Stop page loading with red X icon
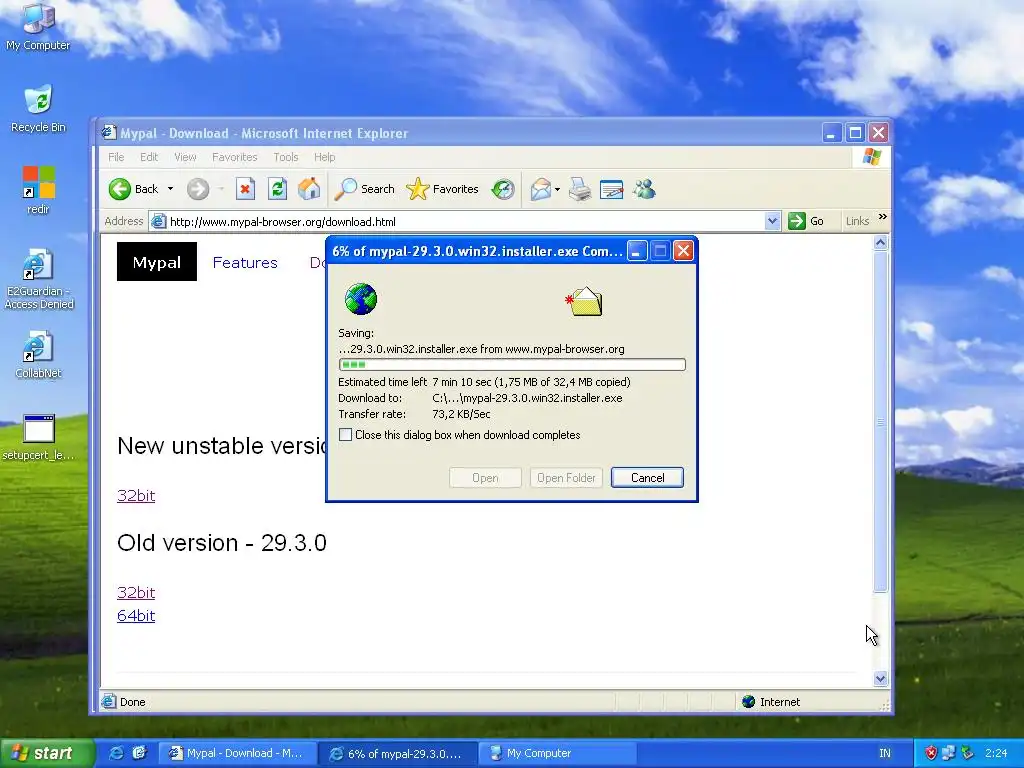The image size is (1024, 768). point(245,189)
